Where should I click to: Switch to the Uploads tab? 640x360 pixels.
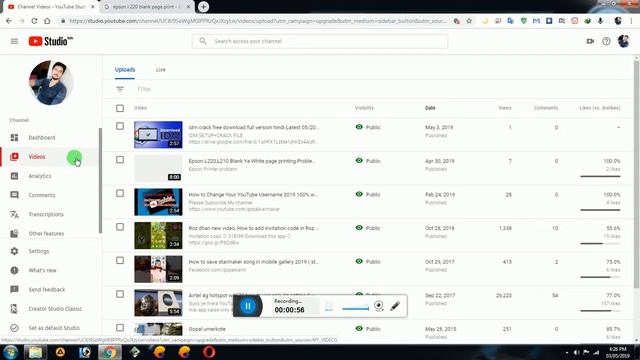click(x=125, y=70)
